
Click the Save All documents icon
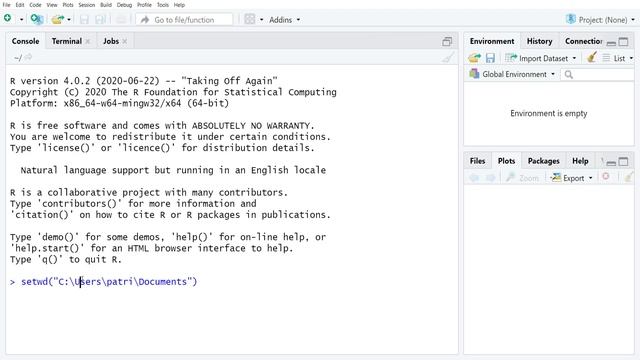pos(100,19)
